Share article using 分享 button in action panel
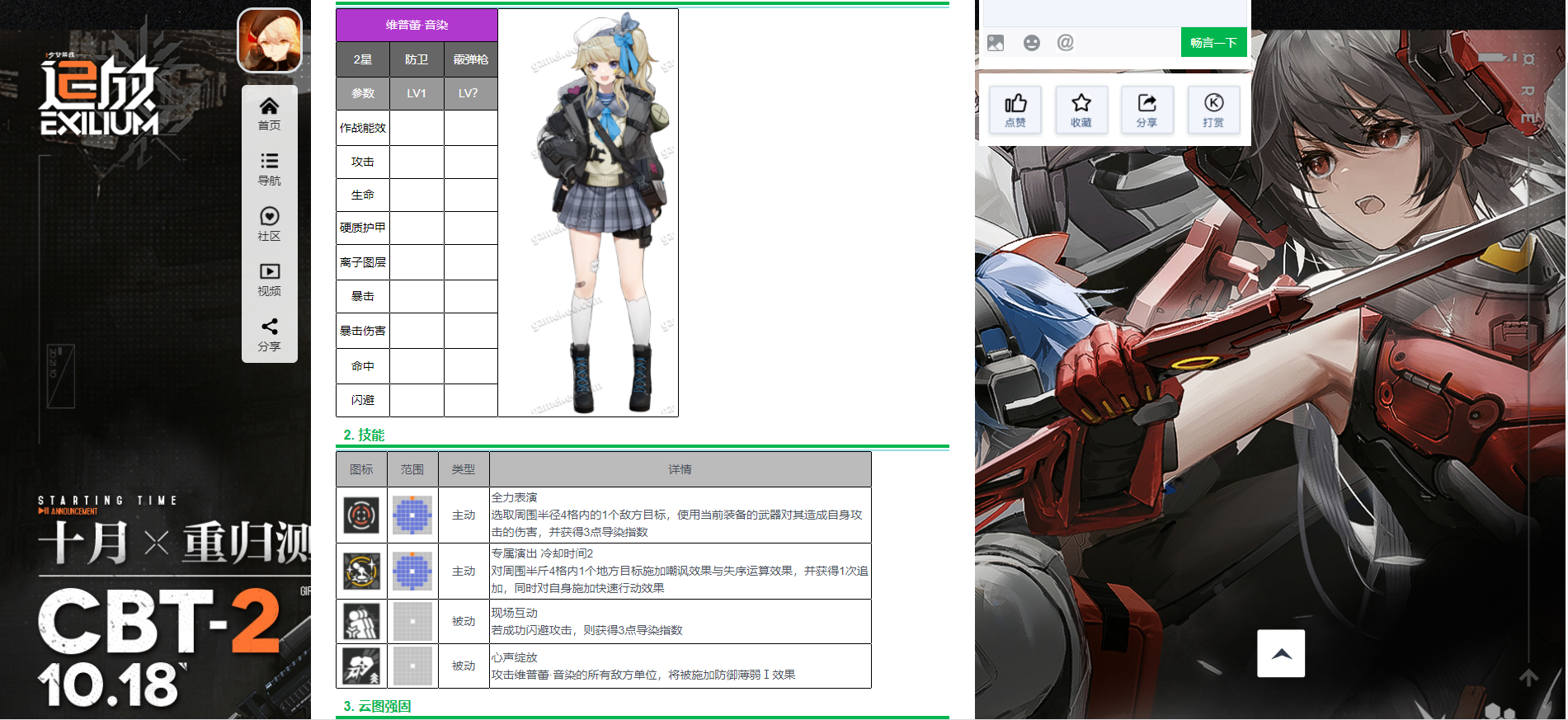 1147,111
